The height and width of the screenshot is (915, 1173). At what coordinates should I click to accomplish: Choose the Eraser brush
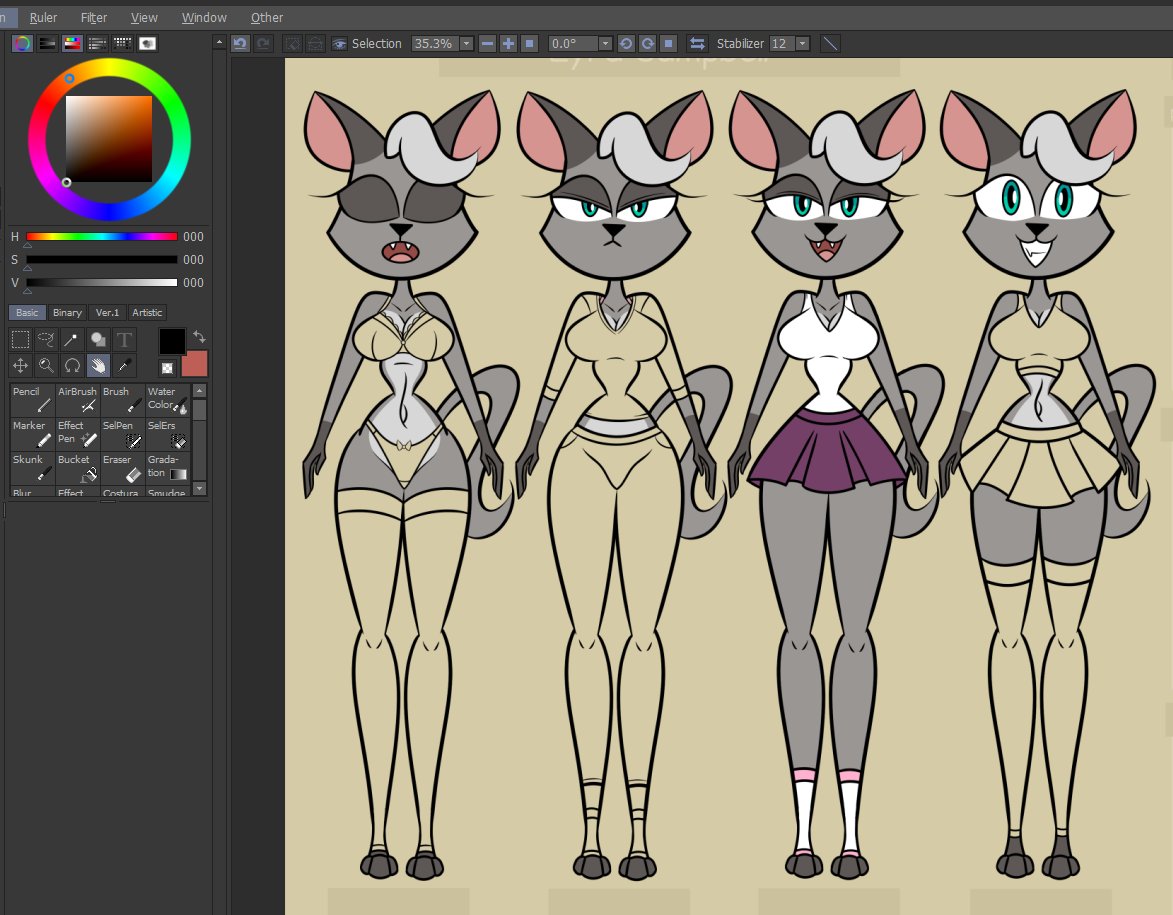[x=120, y=466]
